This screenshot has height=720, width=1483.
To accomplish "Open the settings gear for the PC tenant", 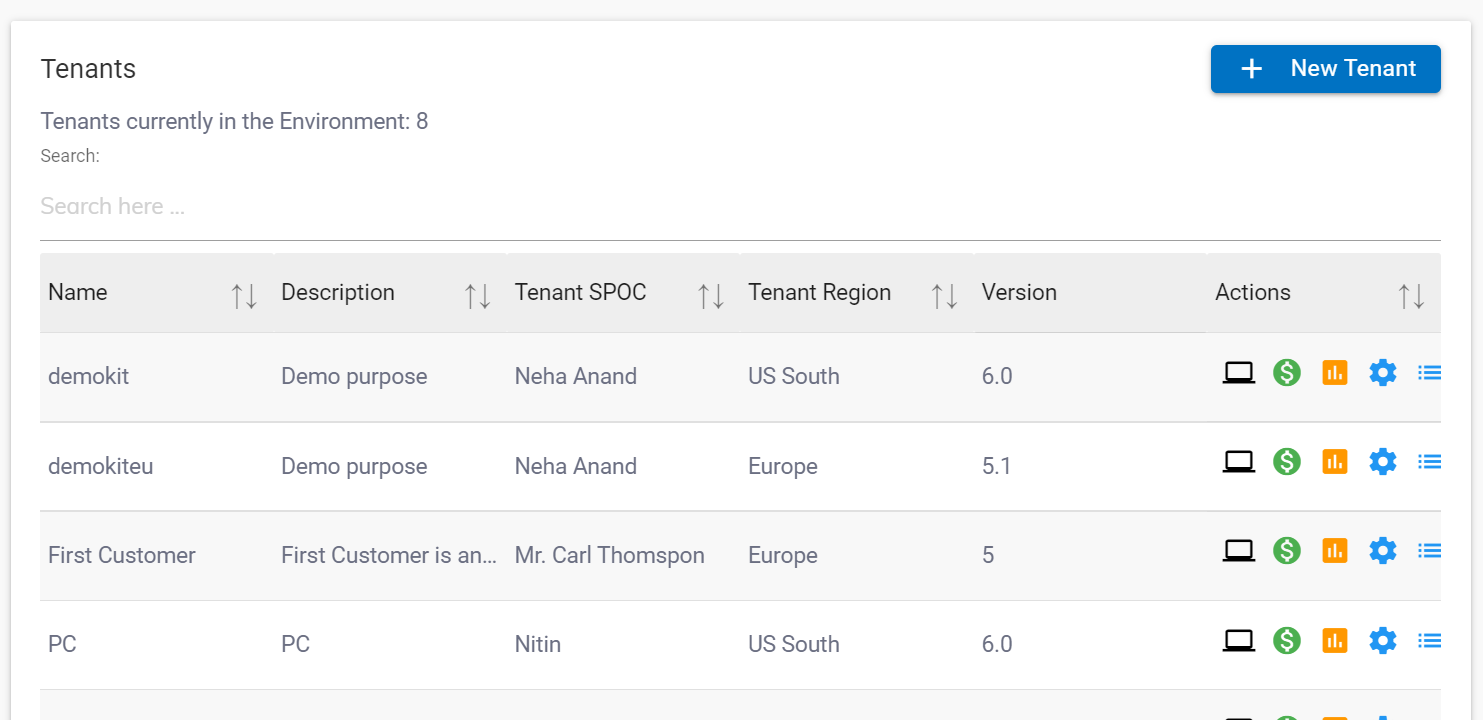I will pyautogui.click(x=1383, y=640).
